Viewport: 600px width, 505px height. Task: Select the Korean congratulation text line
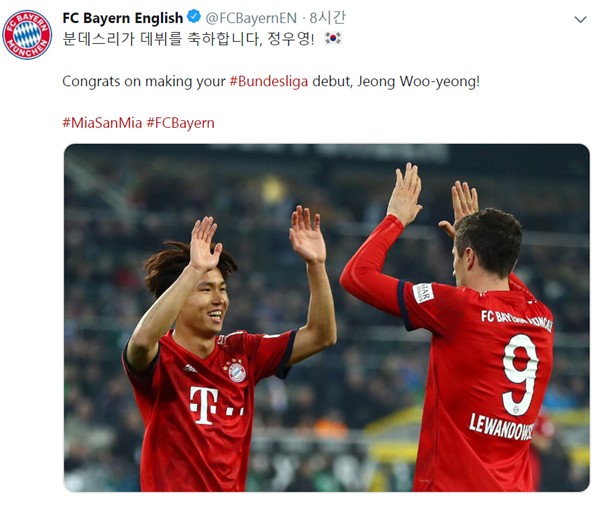tap(188, 39)
